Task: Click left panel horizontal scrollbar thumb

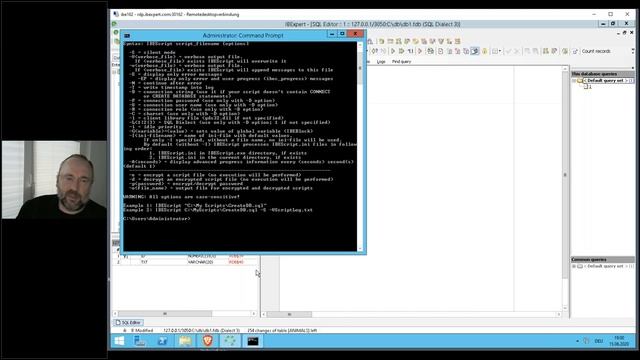Action: pos(165,313)
